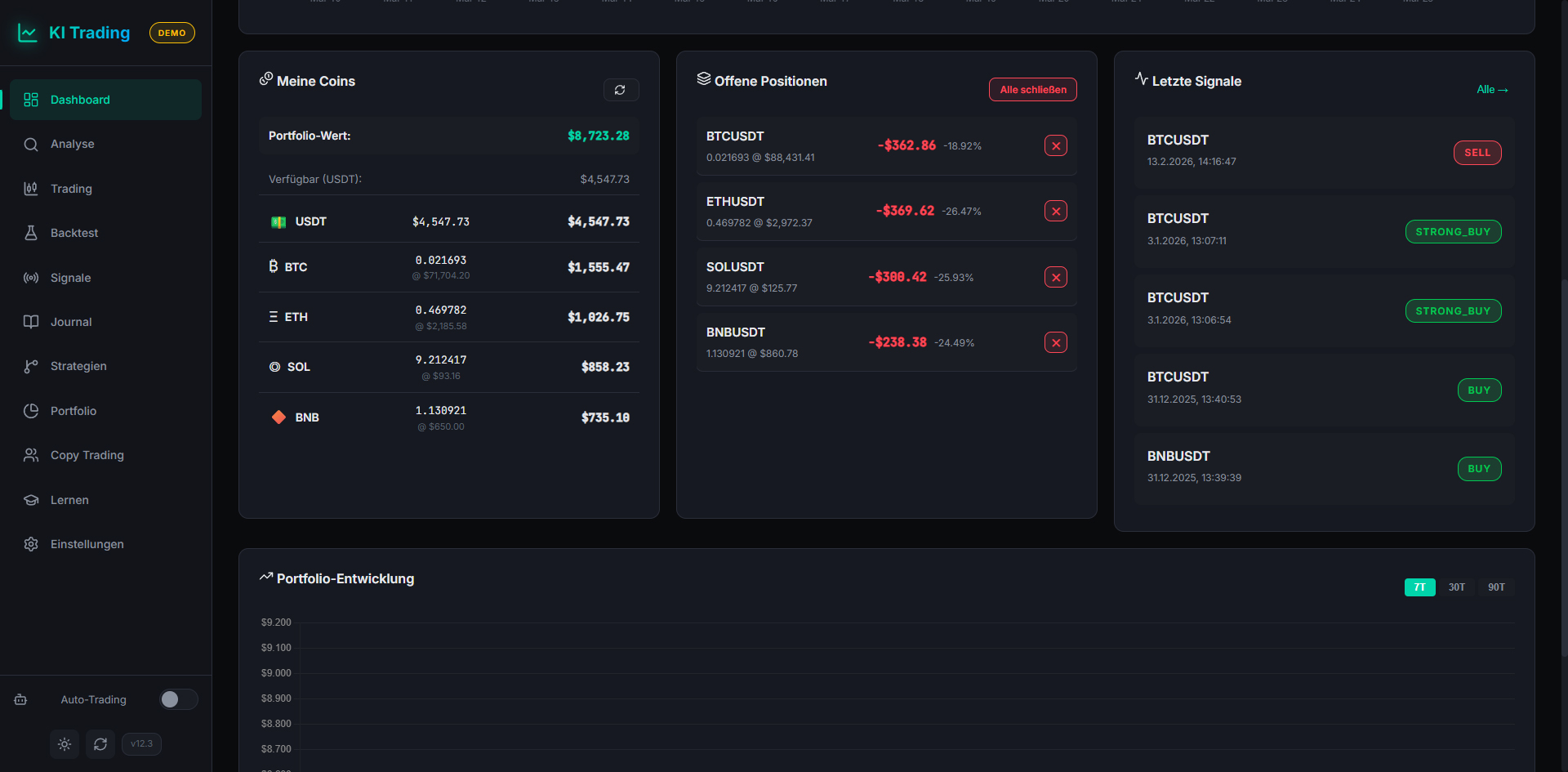Open the Backtest page
The height and width of the screenshot is (772, 1568).
(x=73, y=234)
